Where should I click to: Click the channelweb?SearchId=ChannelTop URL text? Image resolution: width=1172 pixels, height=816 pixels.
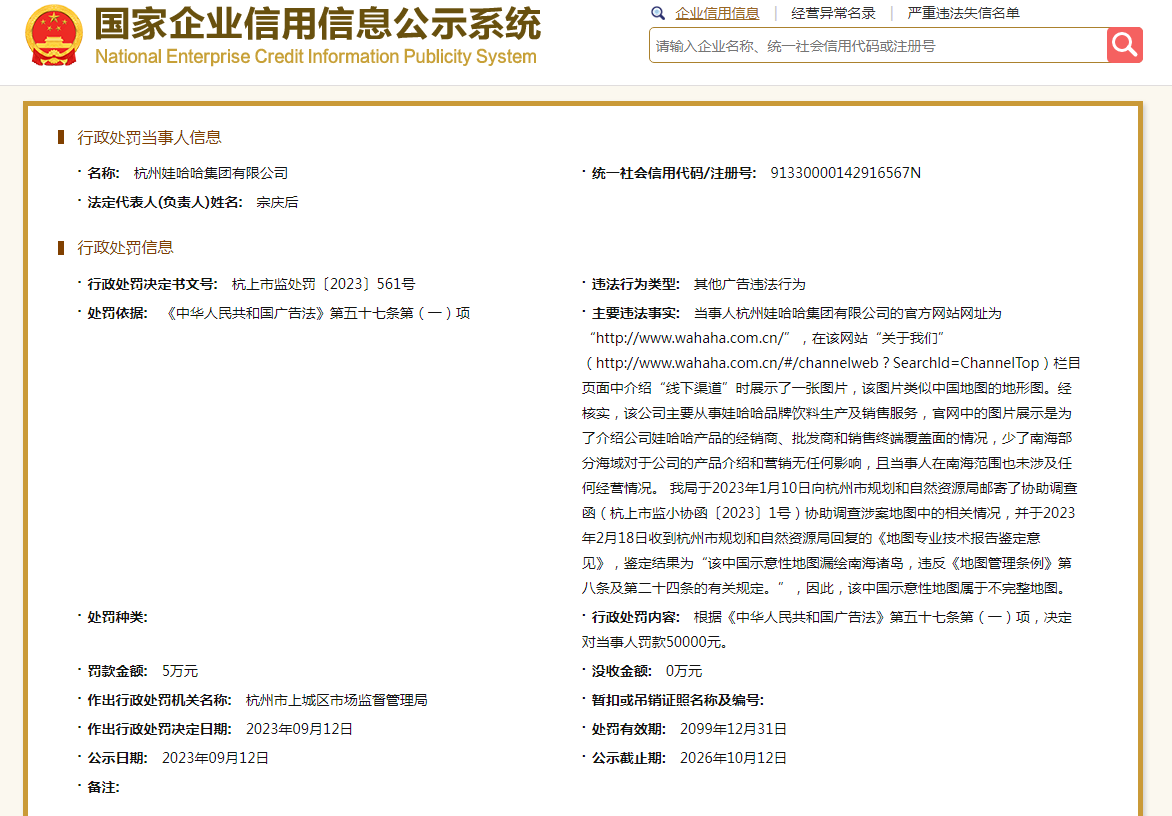817,363
